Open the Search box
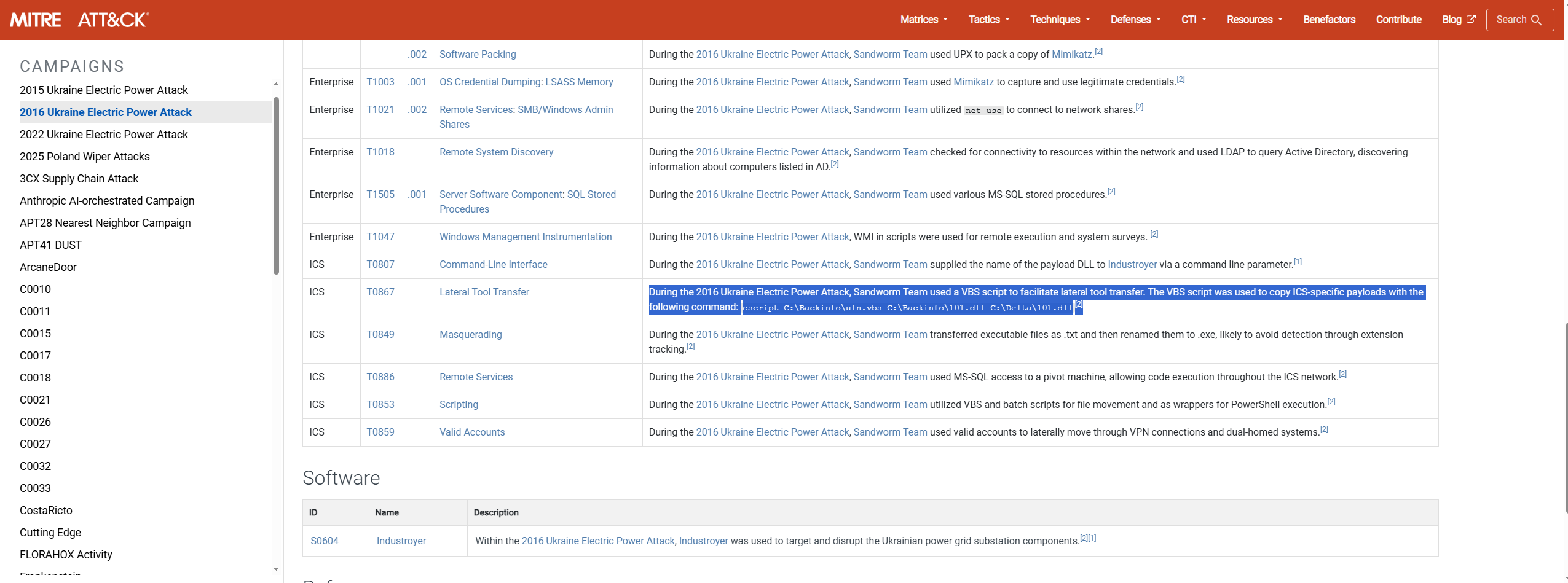The height and width of the screenshot is (583, 1568). point(1519,20)
